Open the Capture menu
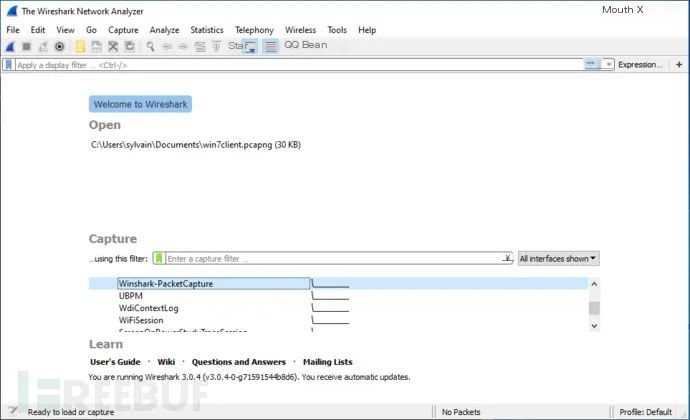This screenshot has height=420, width=690. coord(123,30)
